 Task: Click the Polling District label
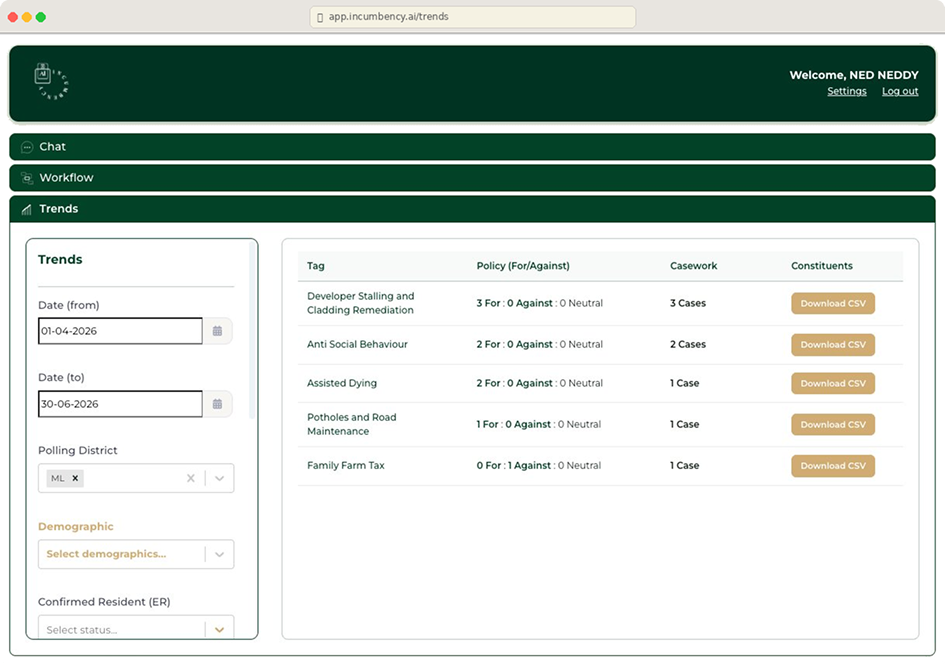click(x=78, y=450)
